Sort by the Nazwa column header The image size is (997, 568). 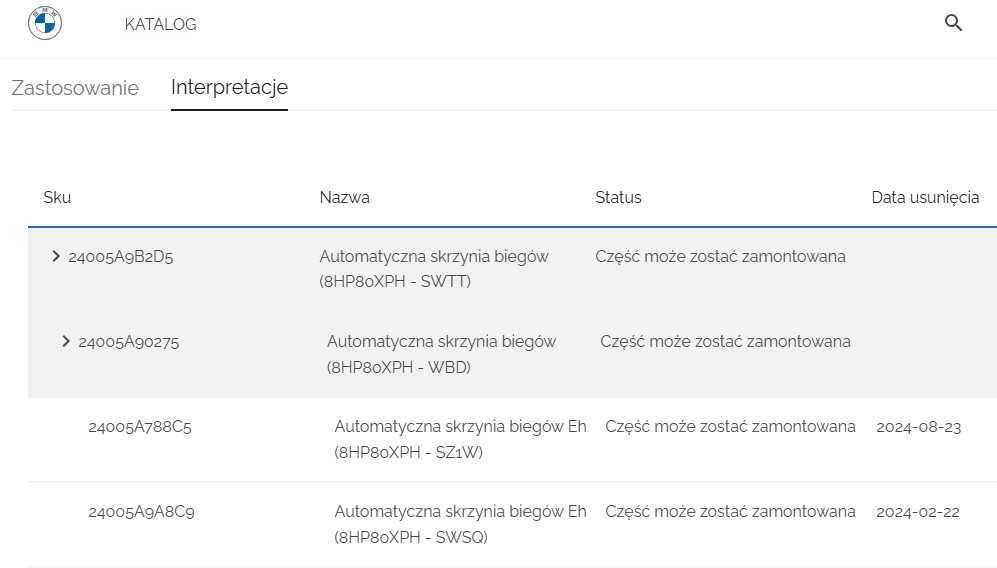click(344, 197)
